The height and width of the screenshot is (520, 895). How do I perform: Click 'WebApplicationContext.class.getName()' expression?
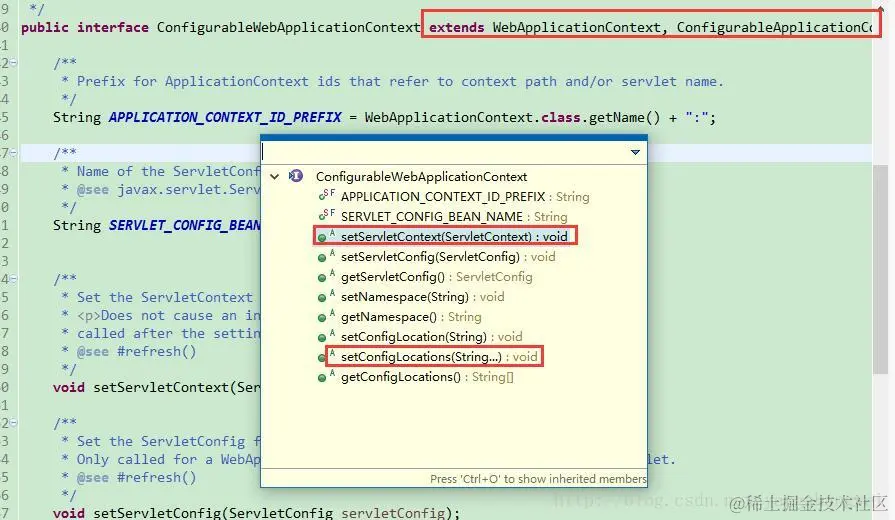pos(512,118)
